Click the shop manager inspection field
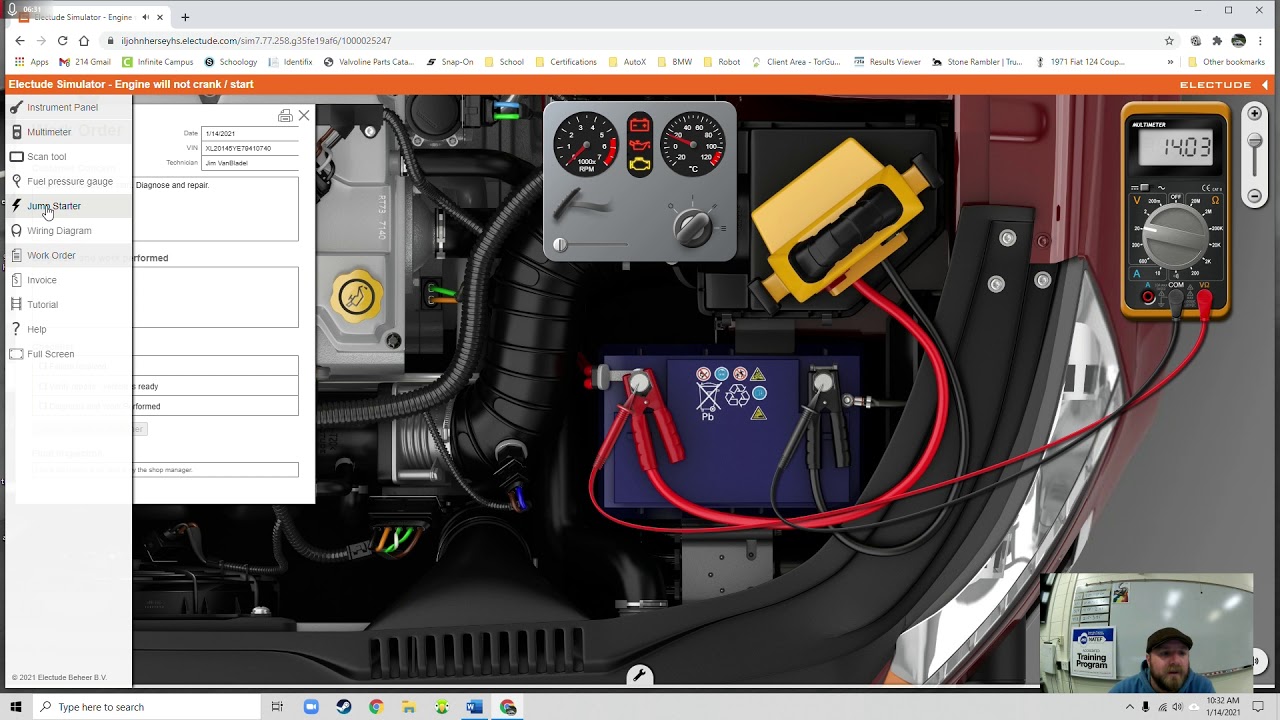The image size is (1280, 720). 215,469
